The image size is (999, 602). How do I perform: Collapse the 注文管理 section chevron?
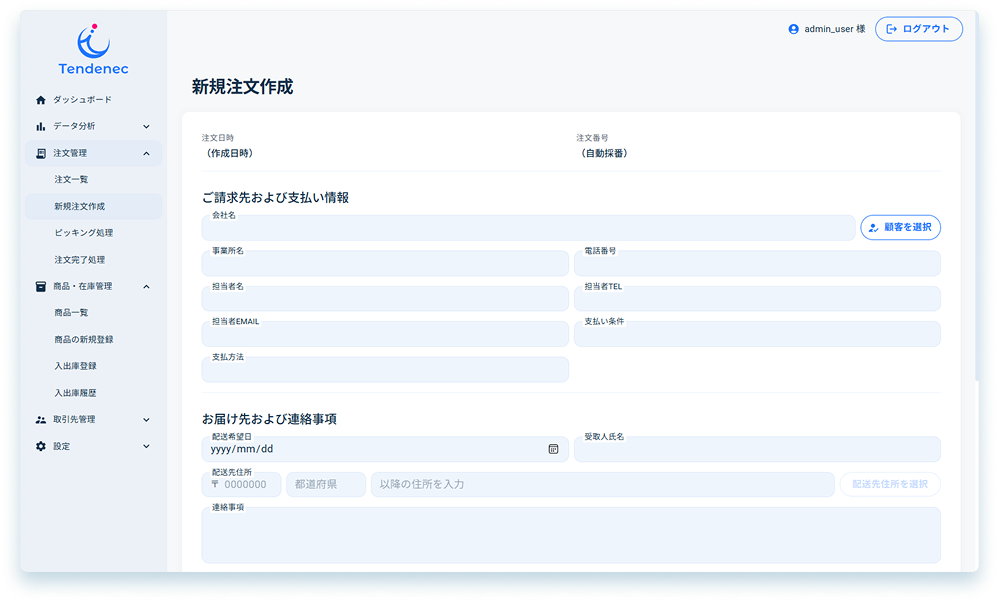pos(146,154)
